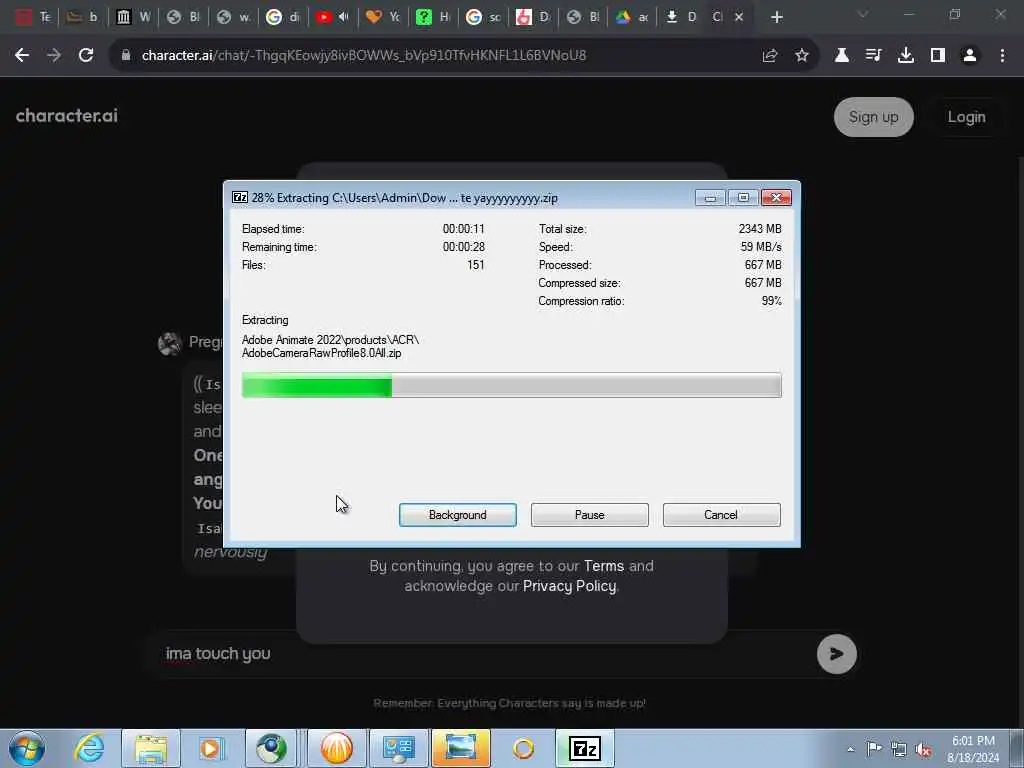The image size is (1024, 768).
Task: Click the character.ai logo
Action: (67, 116)
